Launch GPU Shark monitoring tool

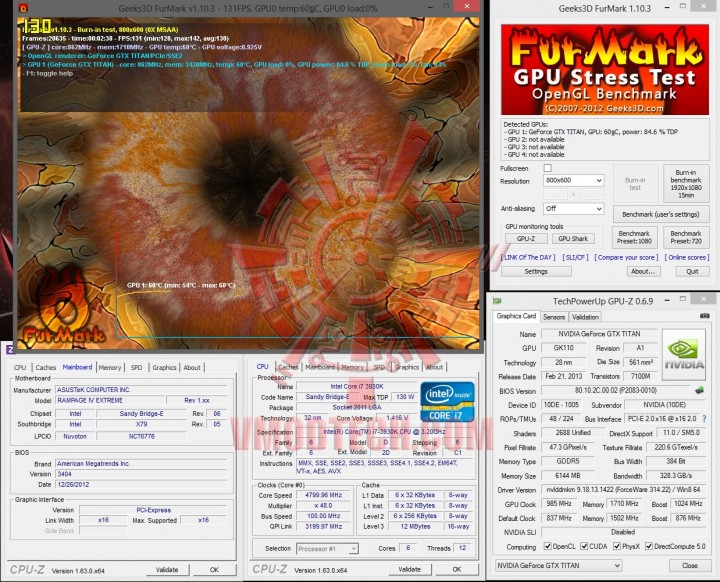point(573,239)
